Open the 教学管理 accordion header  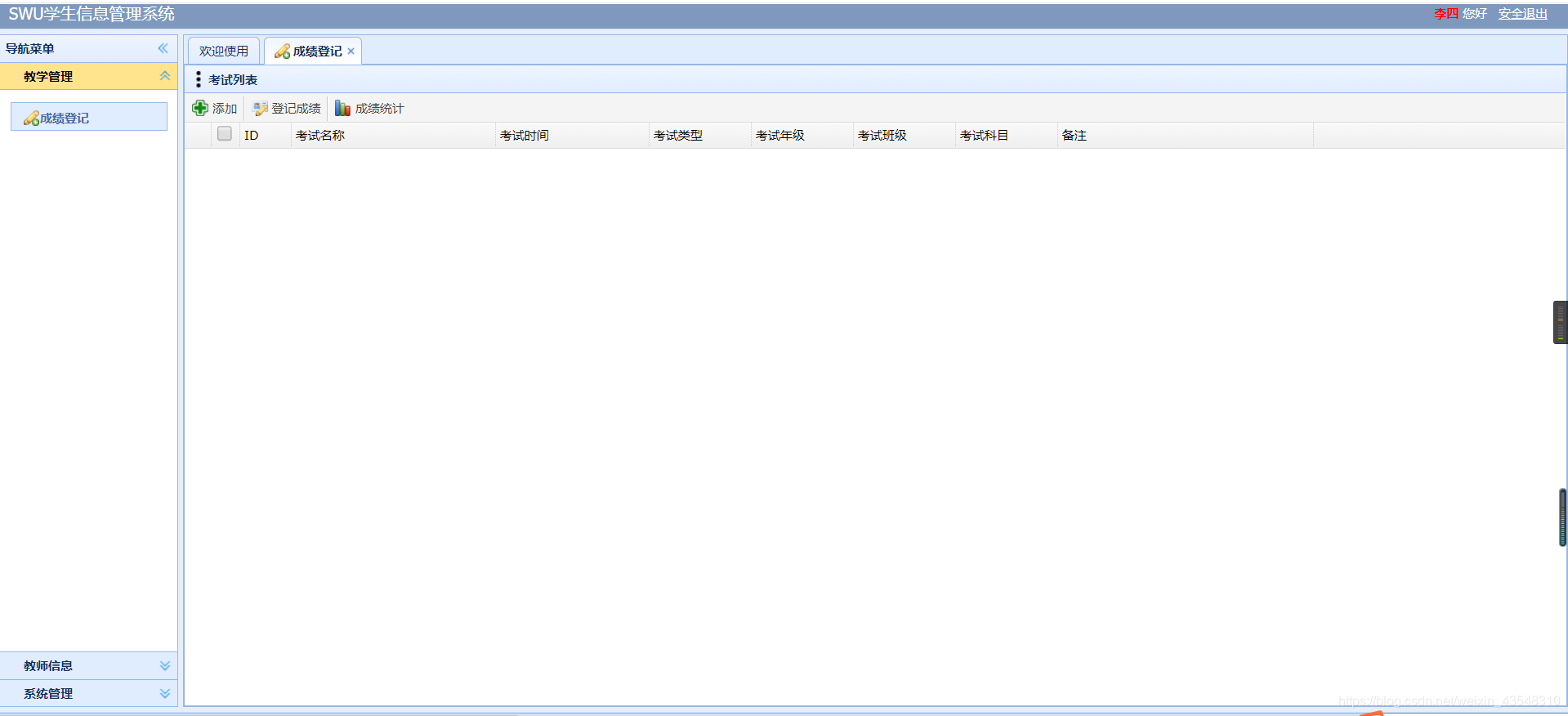click(88, 76)
